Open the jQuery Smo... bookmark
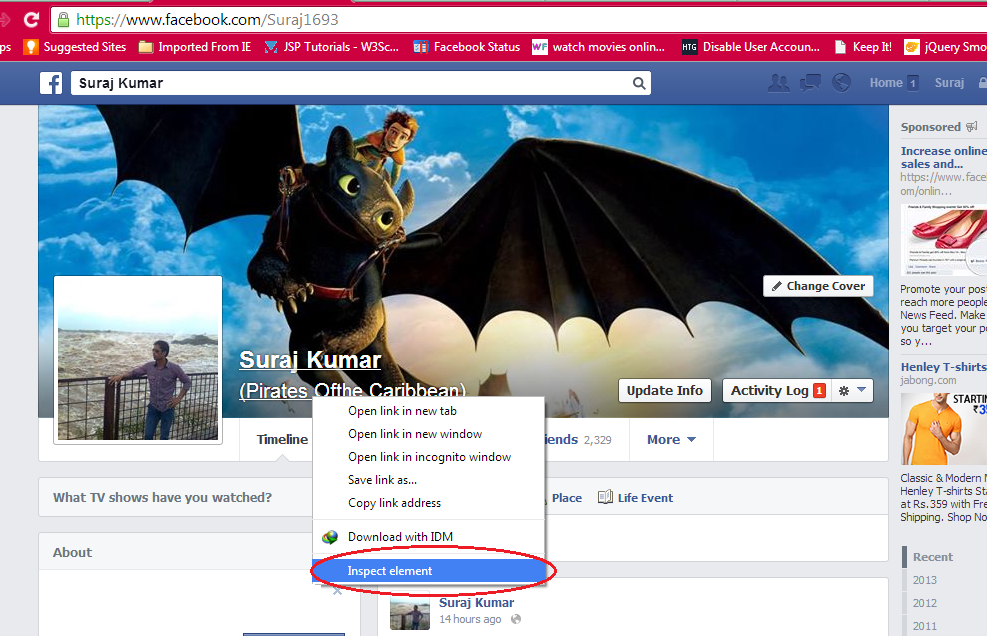The height and width of the screenshot is (636, 987). coord(945,47)
